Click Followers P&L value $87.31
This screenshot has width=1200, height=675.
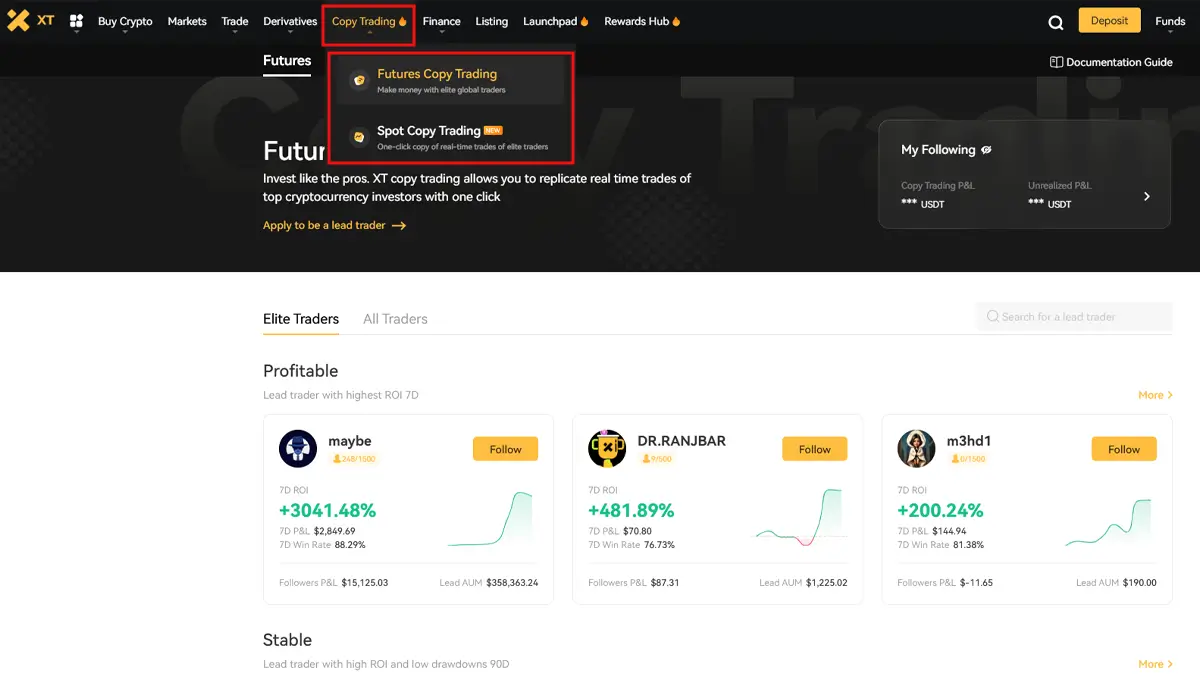coord(665,583)
